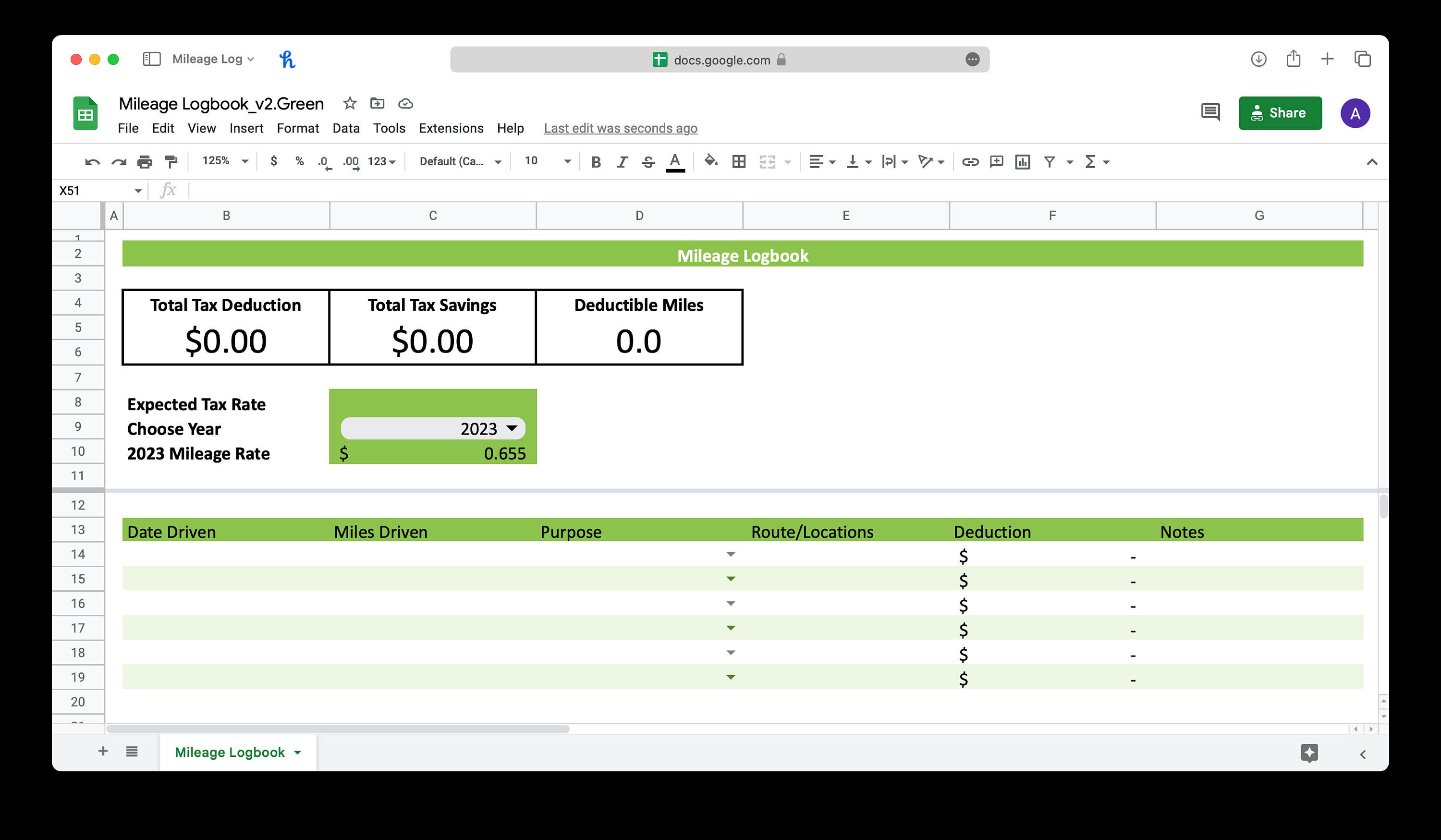
Task: Click the Share button
Action: click(1280, 113)
